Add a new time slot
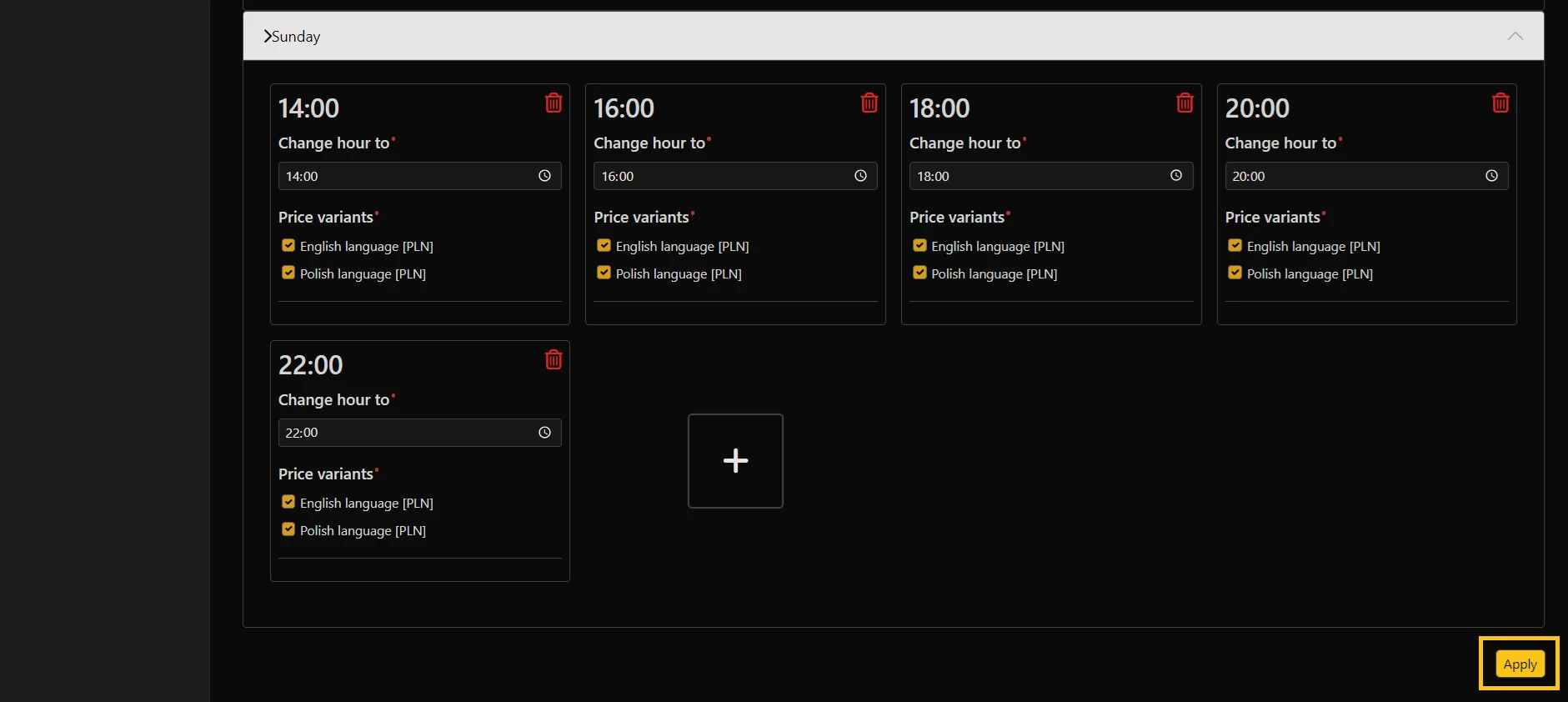The width and height of the screenshot is (1568, 702). point(735,461)
